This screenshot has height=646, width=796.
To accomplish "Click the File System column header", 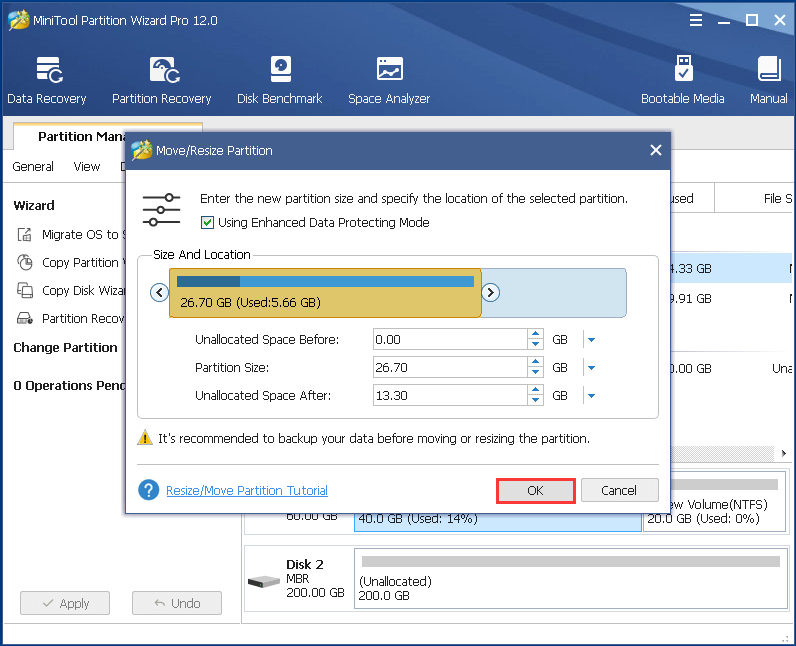I will pyautogui.click(x=755, y=198).
